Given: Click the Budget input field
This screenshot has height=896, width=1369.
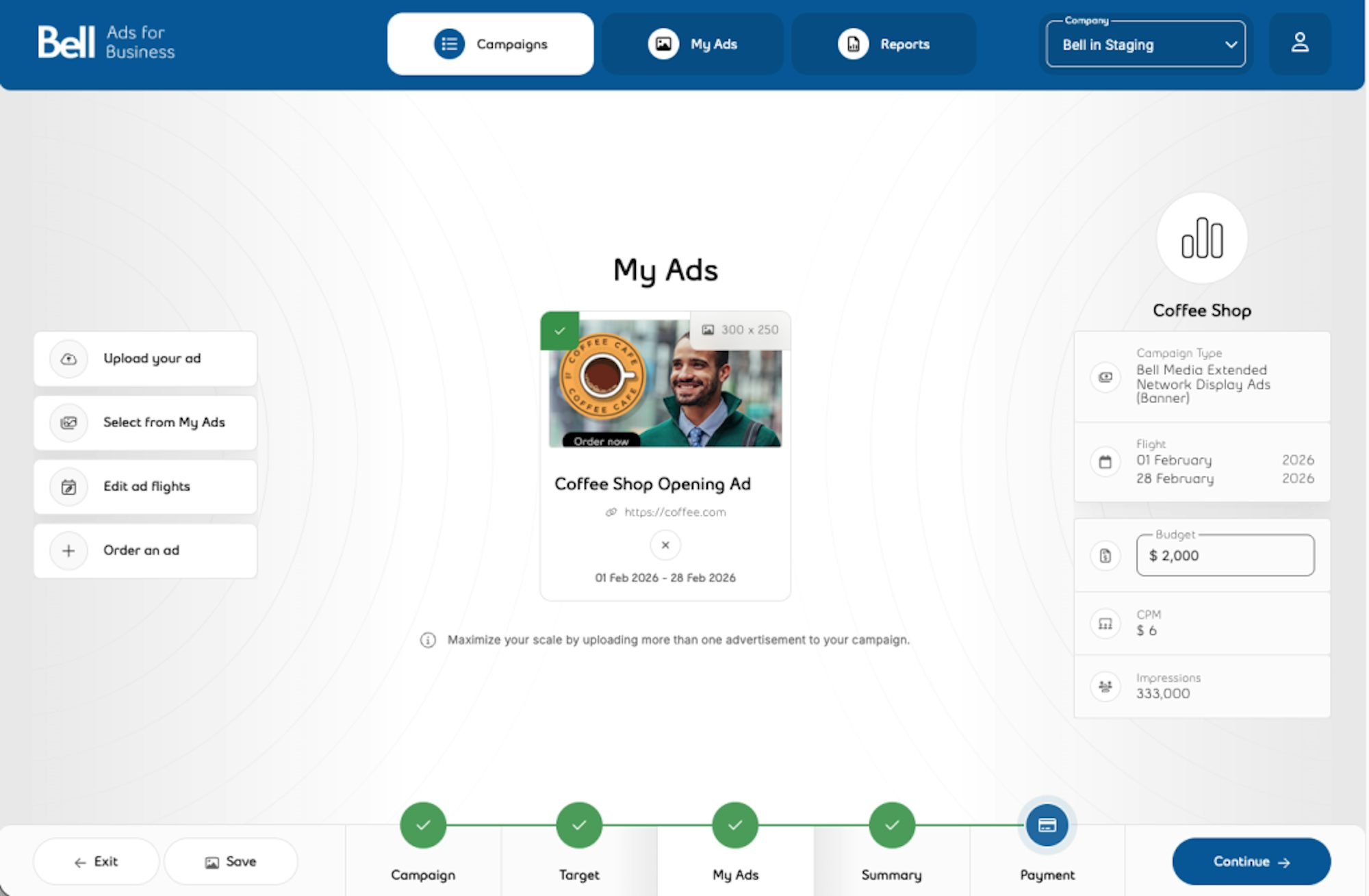Looking at the screenshot, I should coord(1225,556).
